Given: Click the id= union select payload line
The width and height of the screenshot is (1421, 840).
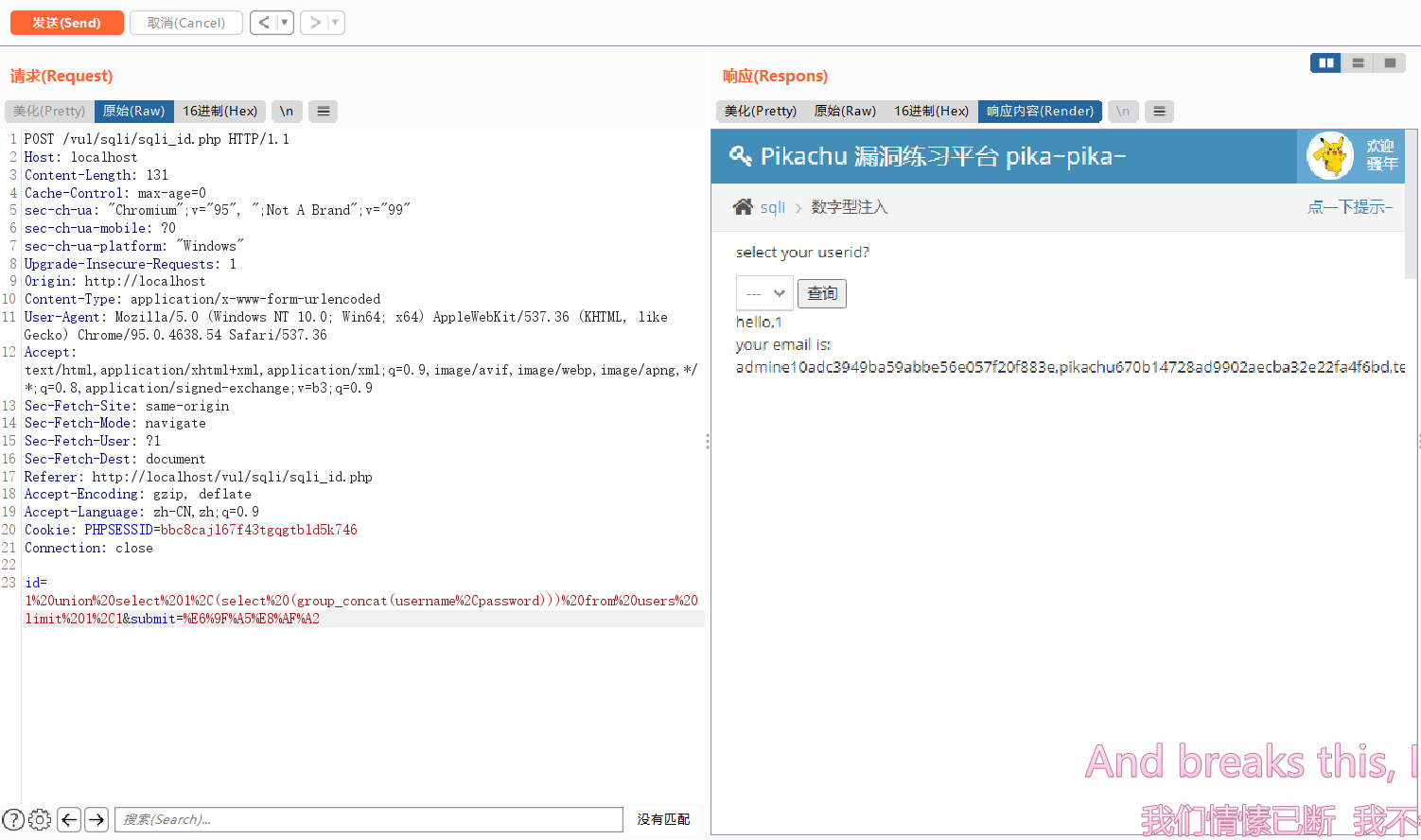Looking at the screenshot, I should [361, 601].
